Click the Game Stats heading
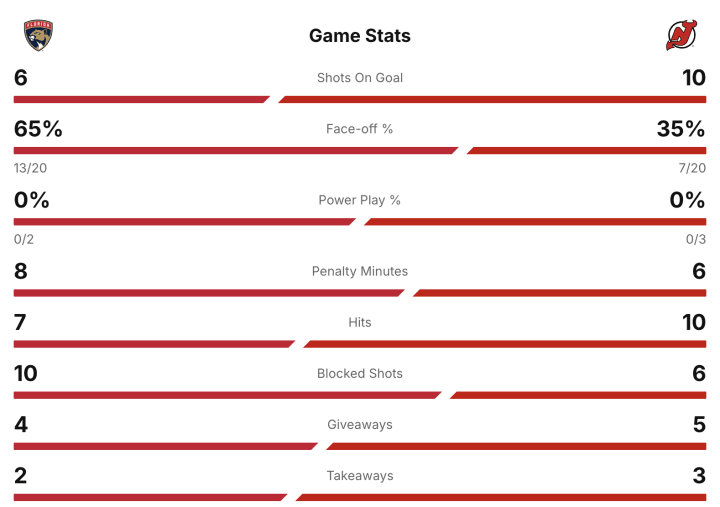This screenshot has width=720, height=507. click(x=360, y=36)
